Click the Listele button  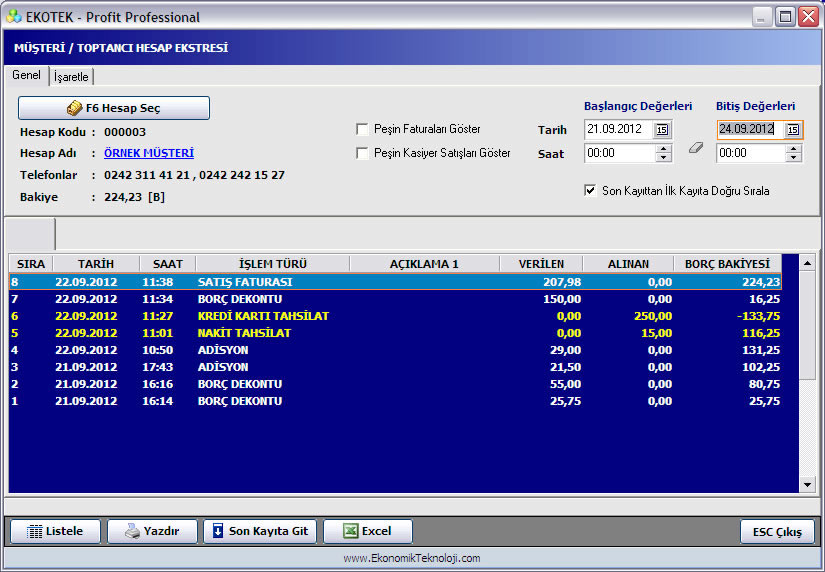(55, 531)
